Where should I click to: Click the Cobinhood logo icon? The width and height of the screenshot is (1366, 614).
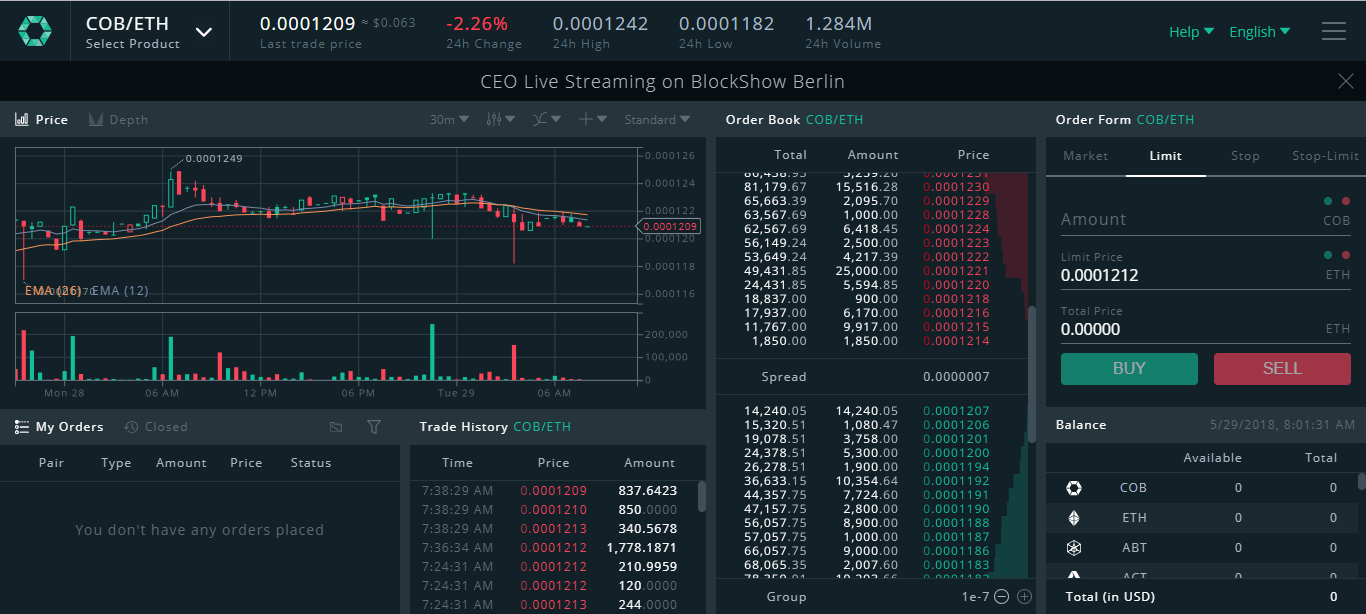tap(34, 31)
